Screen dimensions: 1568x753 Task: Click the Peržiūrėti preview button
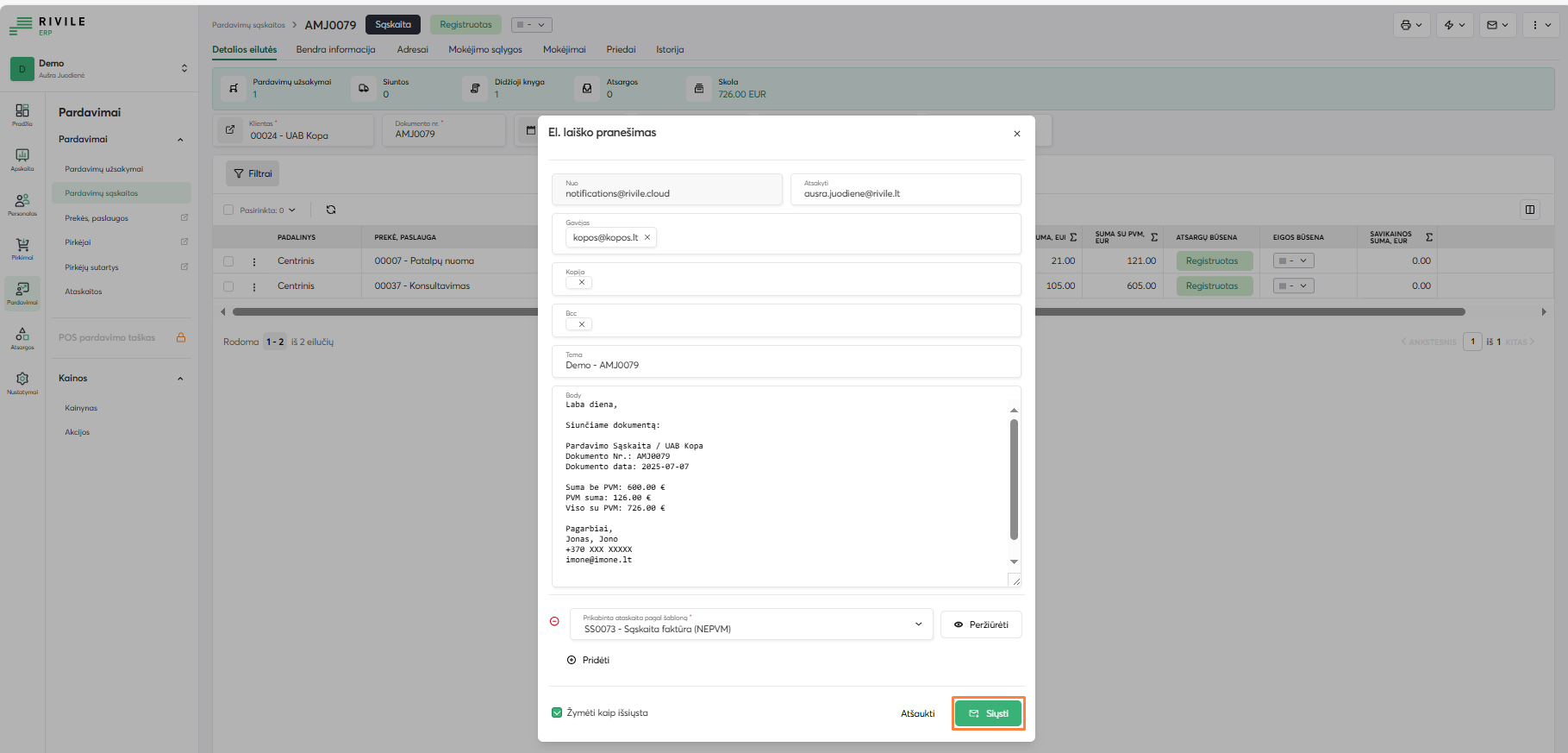981,624
